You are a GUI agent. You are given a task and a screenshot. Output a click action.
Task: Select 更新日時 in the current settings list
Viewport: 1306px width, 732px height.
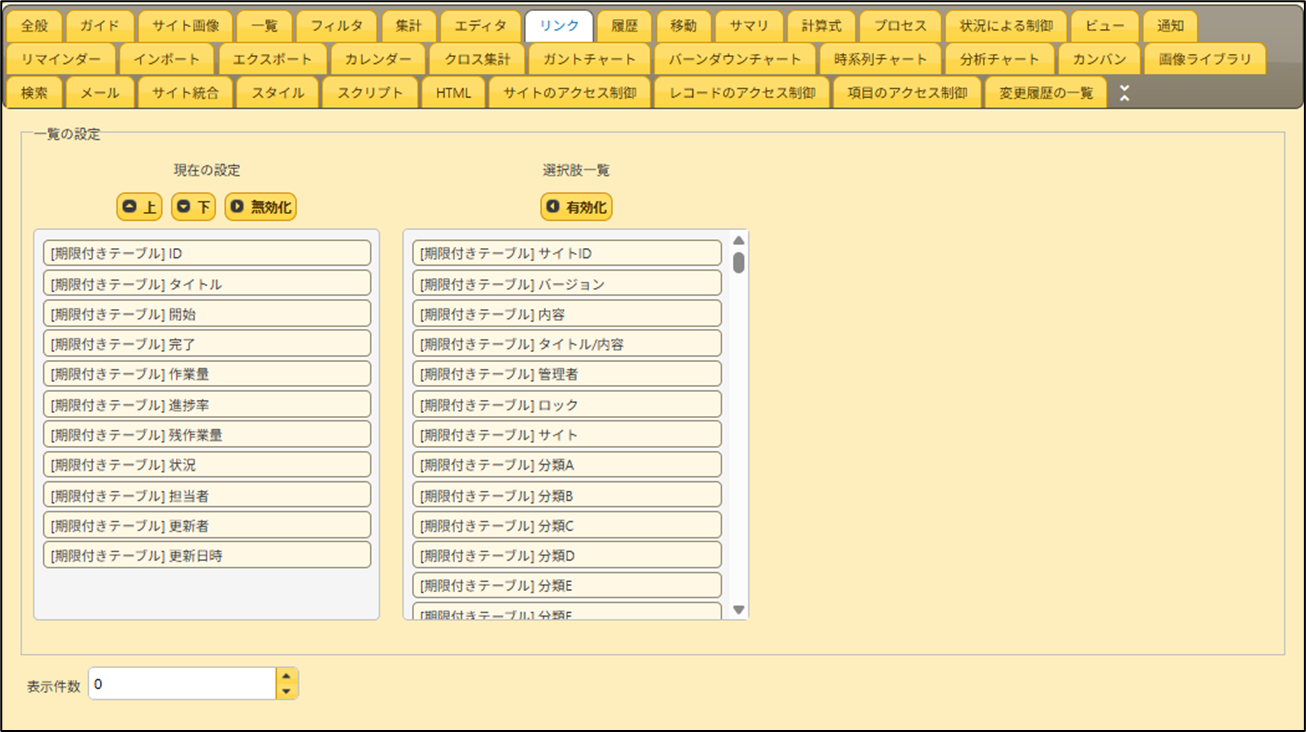coord(207,556)
